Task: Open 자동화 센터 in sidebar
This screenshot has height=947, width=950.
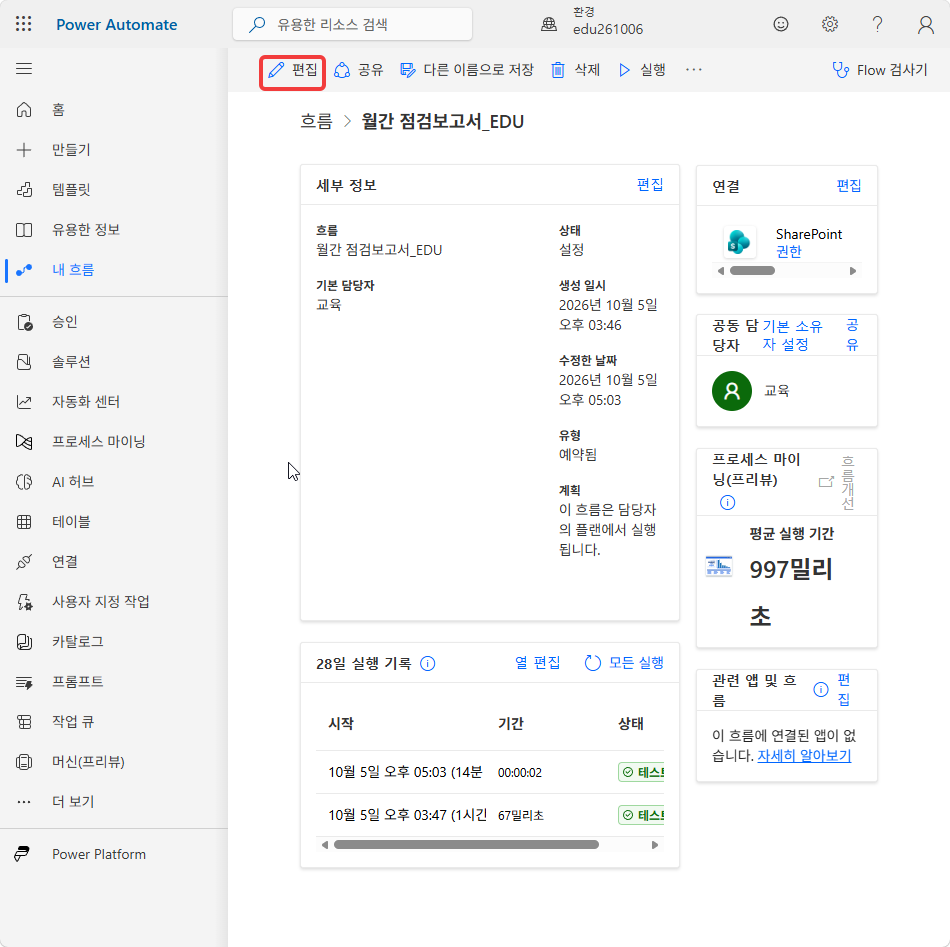Action: click(x=85, y=402)
